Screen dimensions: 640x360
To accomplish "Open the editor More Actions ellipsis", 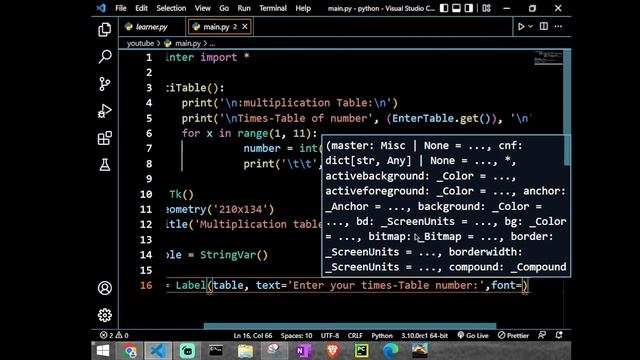I will coord(558,27).
